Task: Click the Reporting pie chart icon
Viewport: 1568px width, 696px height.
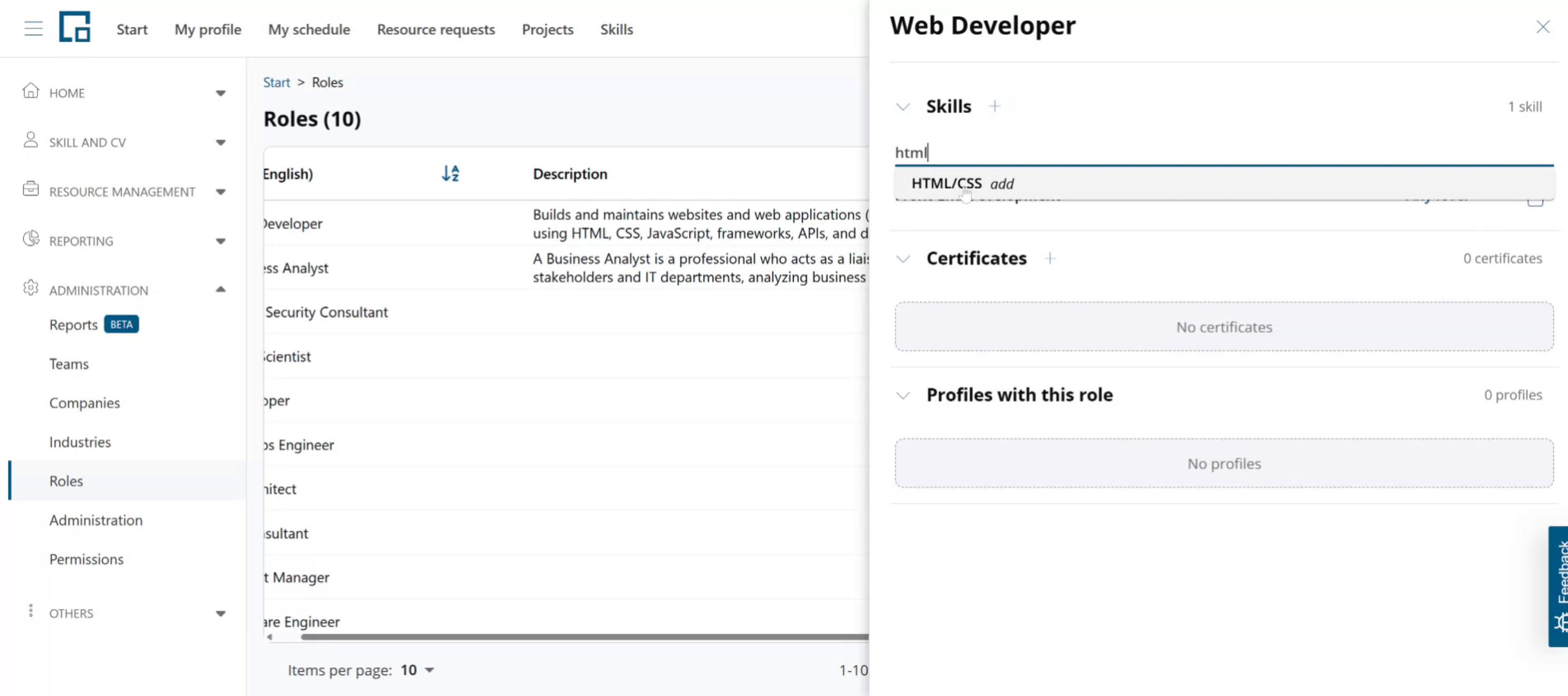Action: click(x=31, y=239)
